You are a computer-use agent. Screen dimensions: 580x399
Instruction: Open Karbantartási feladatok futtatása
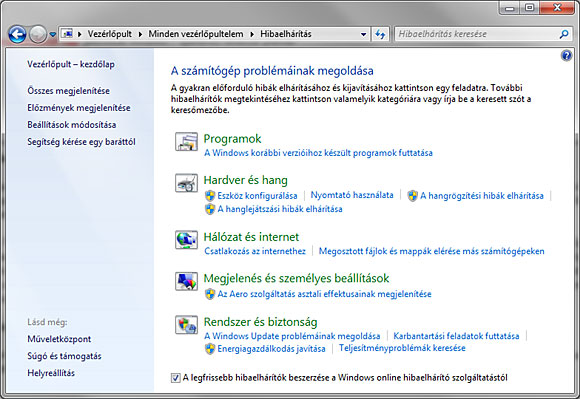(456, 336)
